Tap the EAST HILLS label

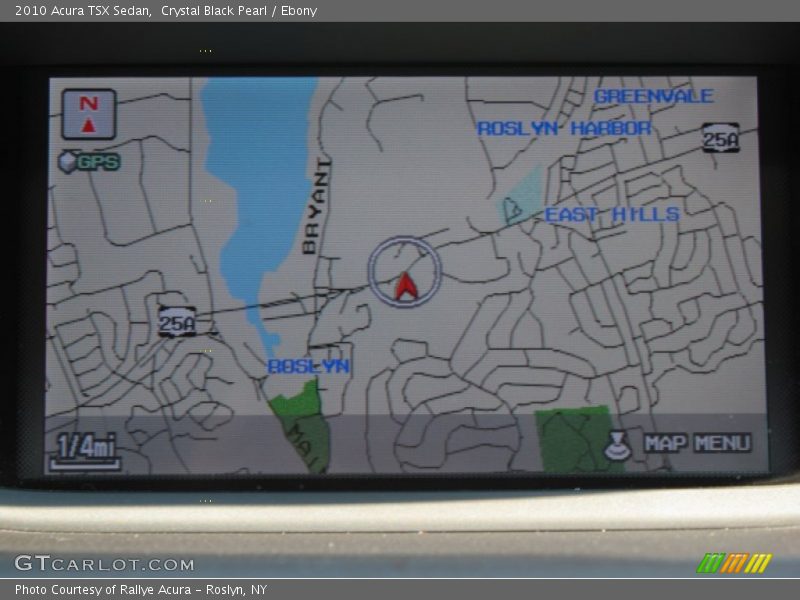click(612, 214)
